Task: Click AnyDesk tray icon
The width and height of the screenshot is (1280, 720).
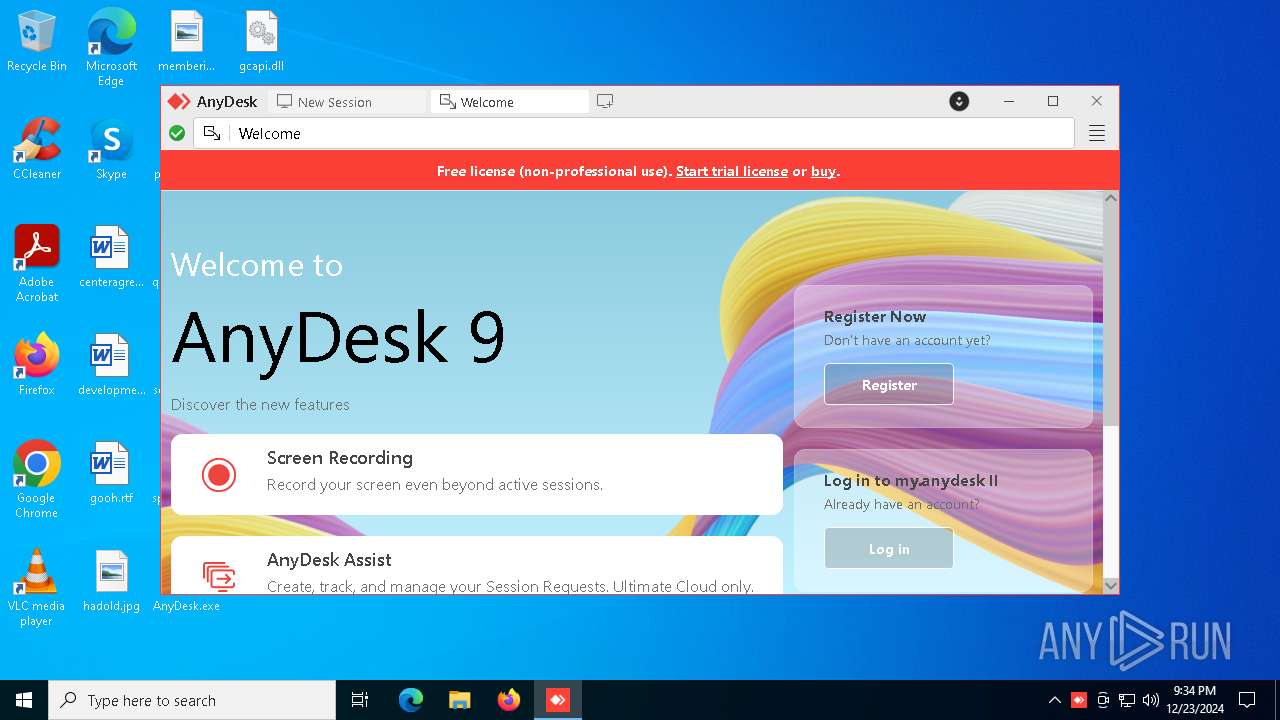Action: pos(1079,700)
